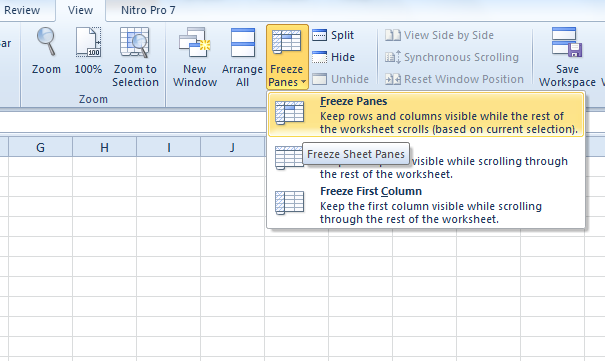Click the Freeze First Column icon
This screenshot has height=361, width=605.
pos(289,202)
